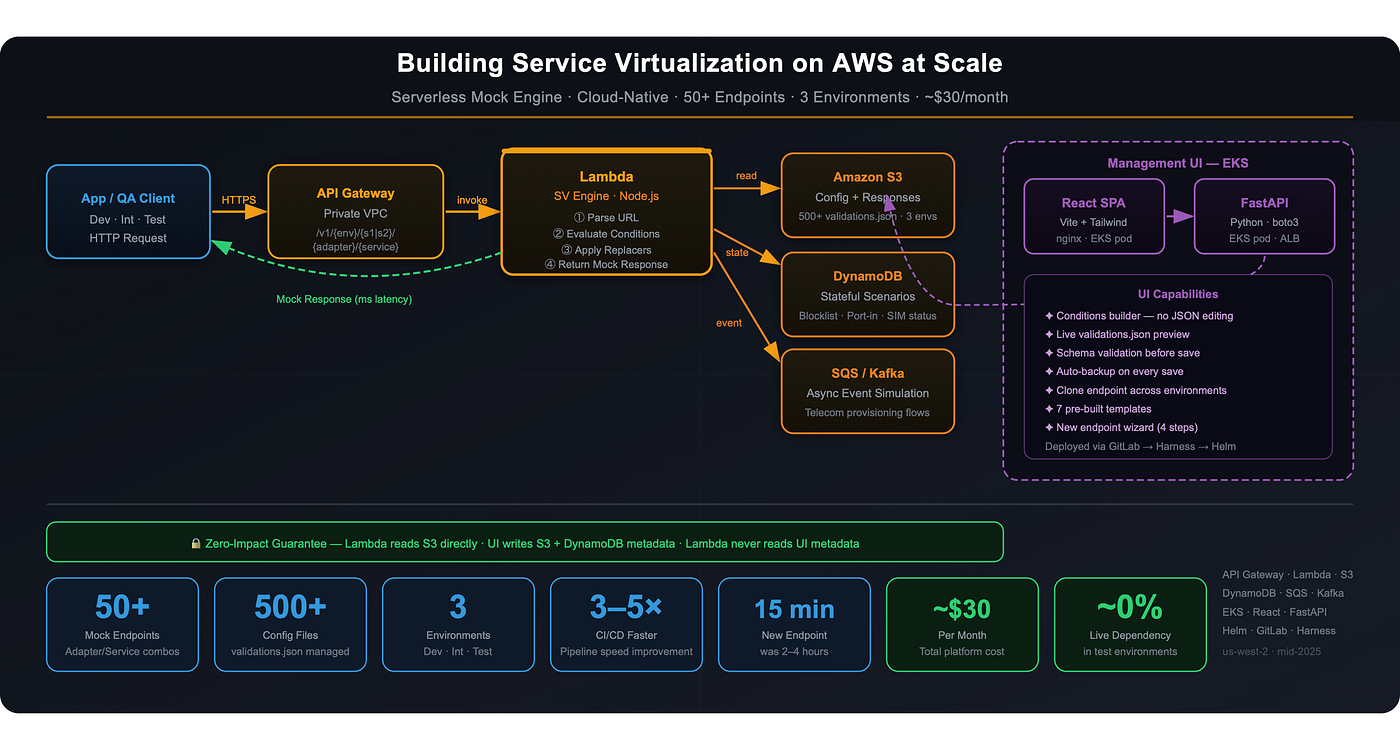
Task: Click the 'event' arrow label
Action: tap(728, 323)
